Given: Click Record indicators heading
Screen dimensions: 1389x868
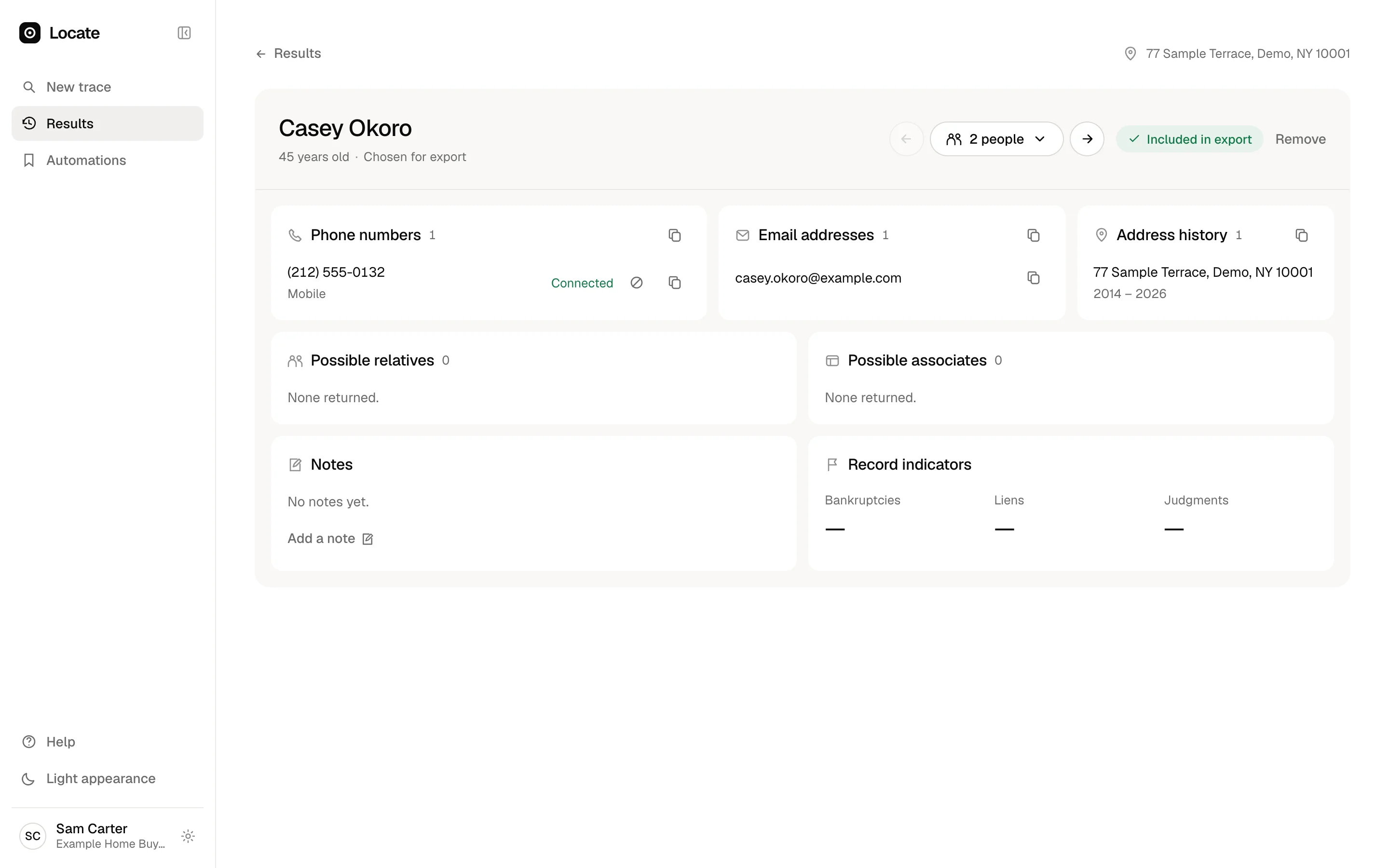Looking at the screenshot, I should (909, 464).
